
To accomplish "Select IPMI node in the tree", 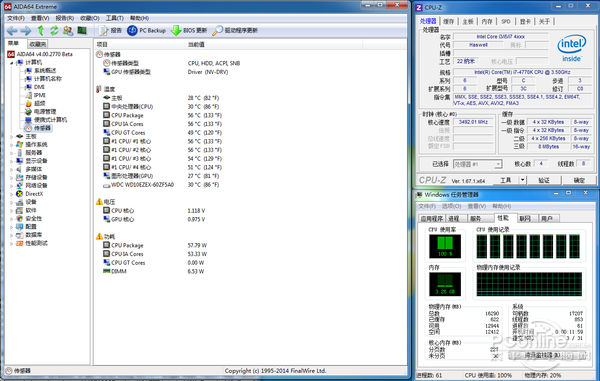I will (35, 95).
